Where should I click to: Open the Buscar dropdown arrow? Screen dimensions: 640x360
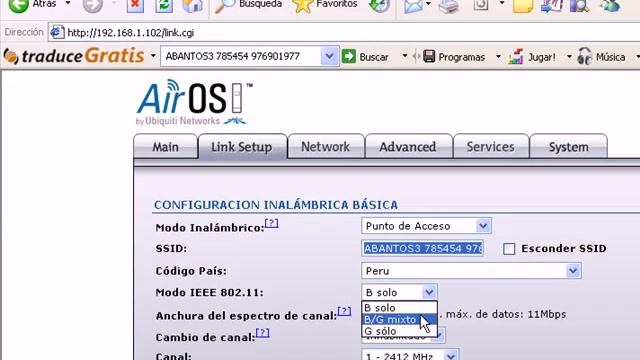(x=404, y=56)
